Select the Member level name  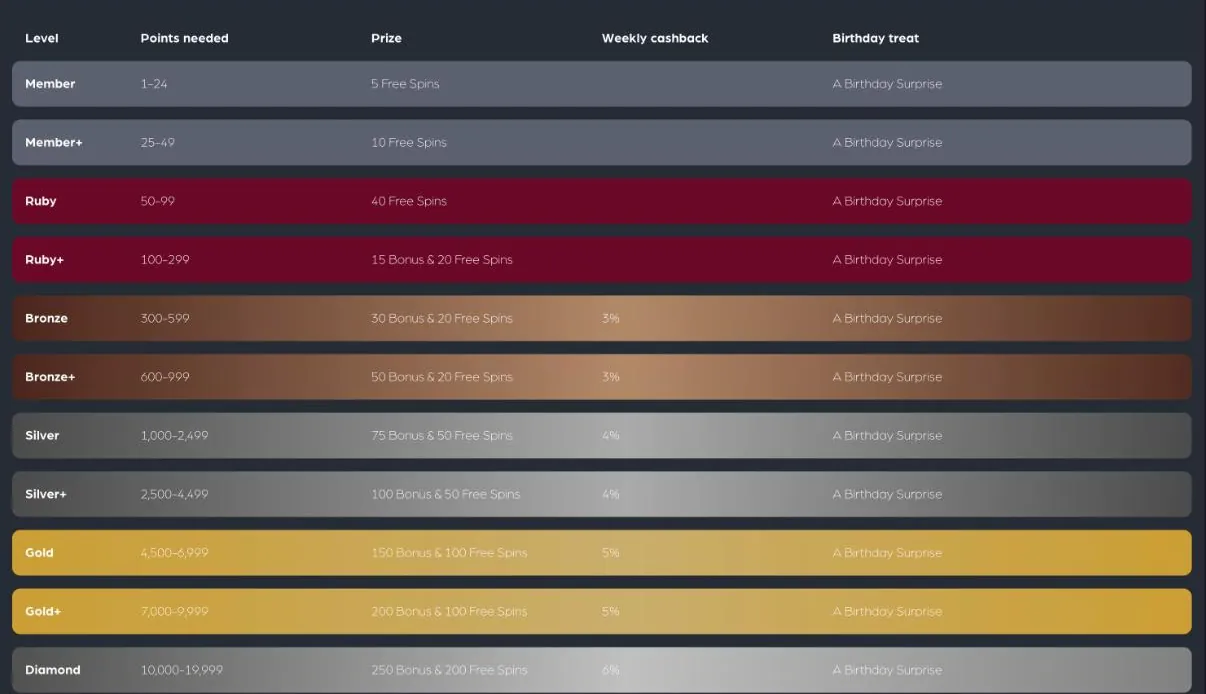coord(50,84)
